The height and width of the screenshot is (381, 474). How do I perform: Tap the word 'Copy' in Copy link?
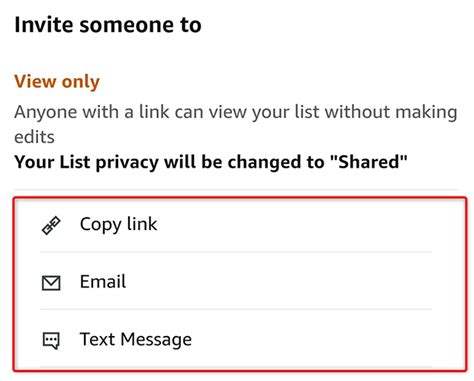point(100,224)
